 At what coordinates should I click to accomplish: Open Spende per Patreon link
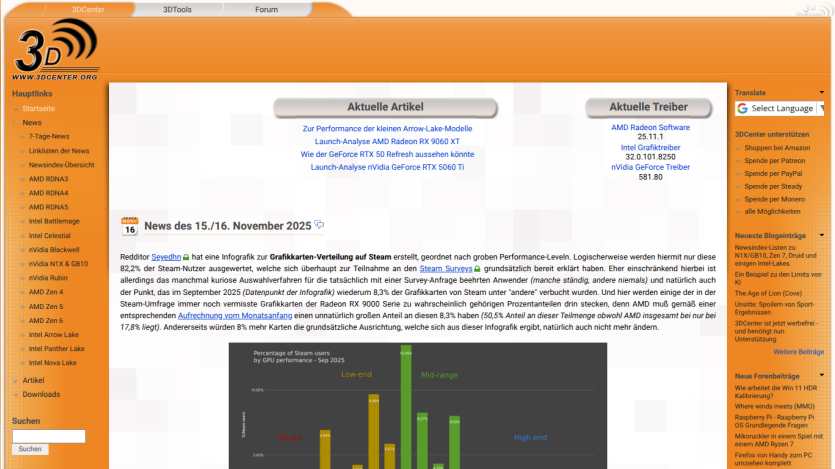coord(775,161)
